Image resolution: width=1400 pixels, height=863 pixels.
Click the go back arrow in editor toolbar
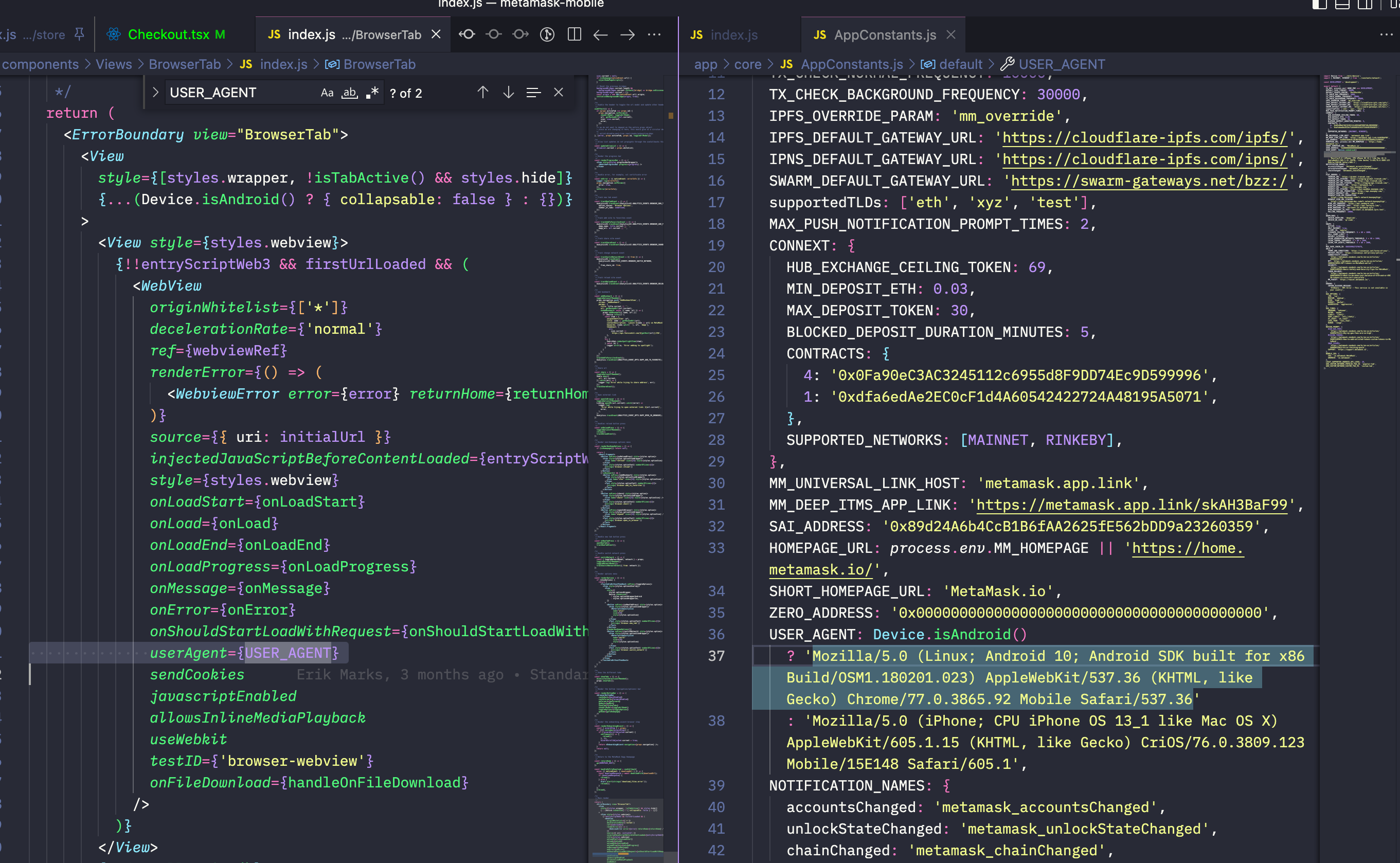pos(600,35)
